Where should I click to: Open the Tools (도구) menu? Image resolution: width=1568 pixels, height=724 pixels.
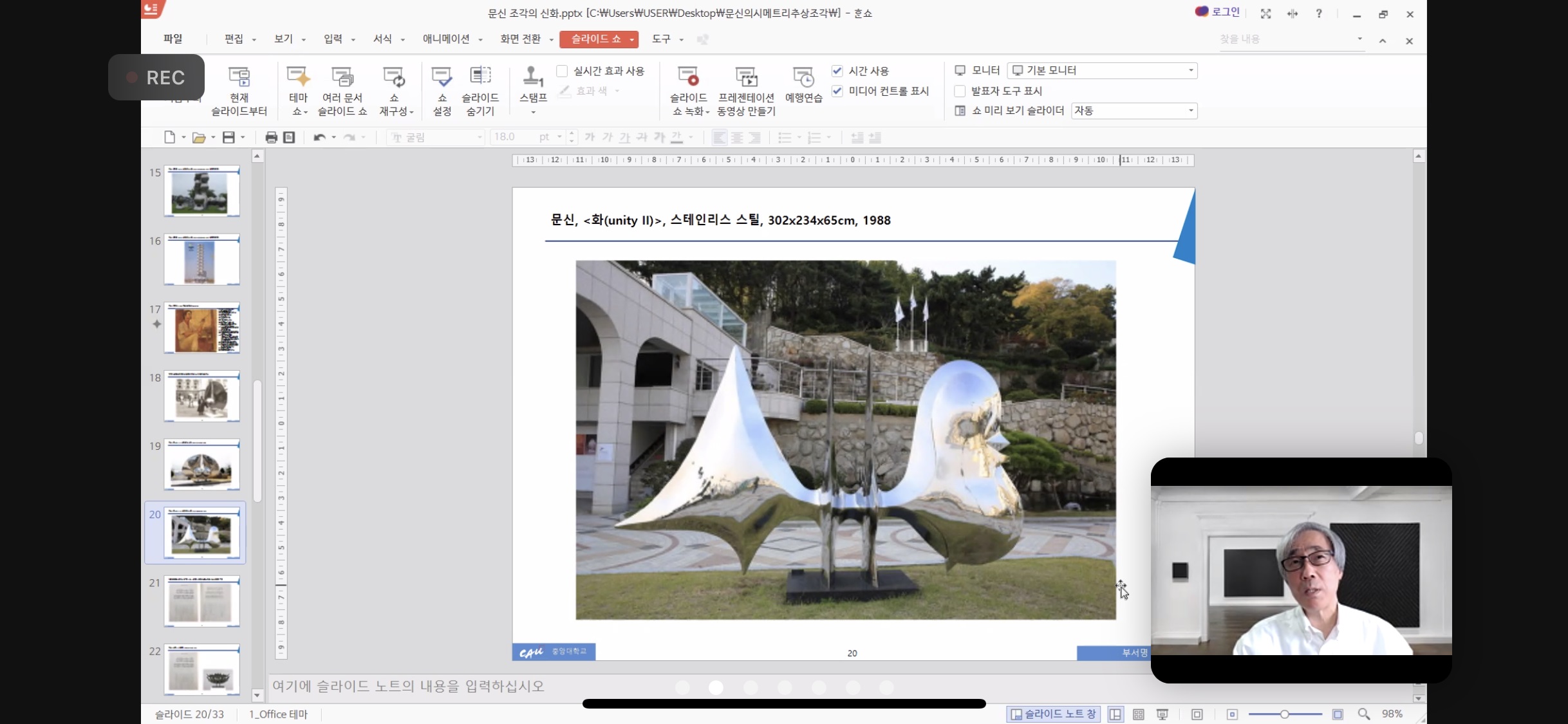(661, 39)
